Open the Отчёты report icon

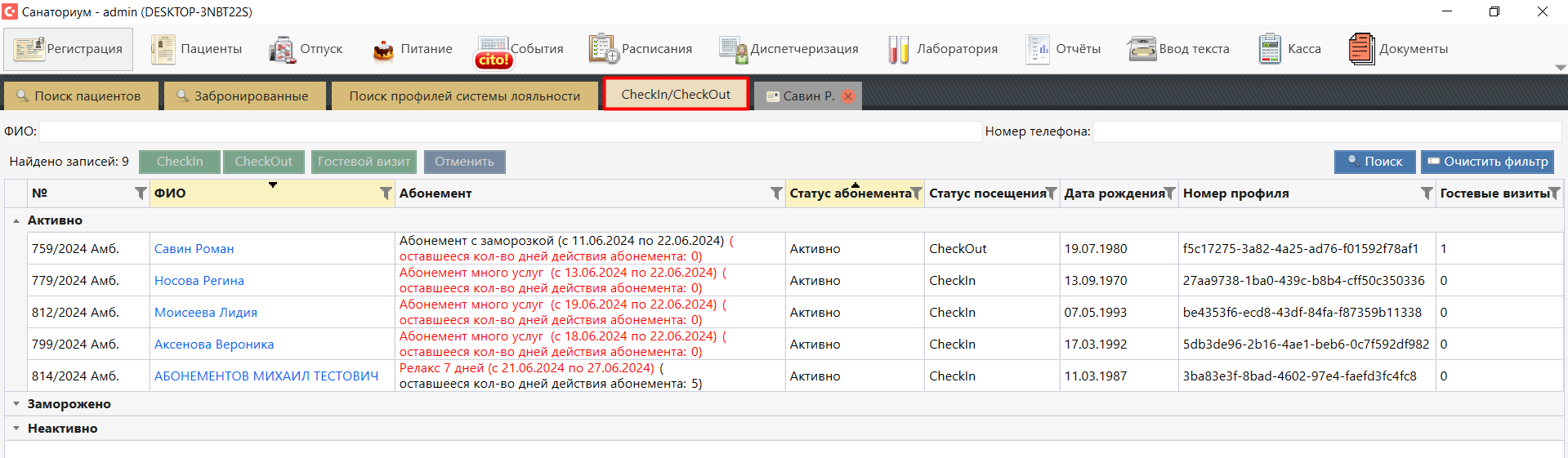coord(1038,49)
